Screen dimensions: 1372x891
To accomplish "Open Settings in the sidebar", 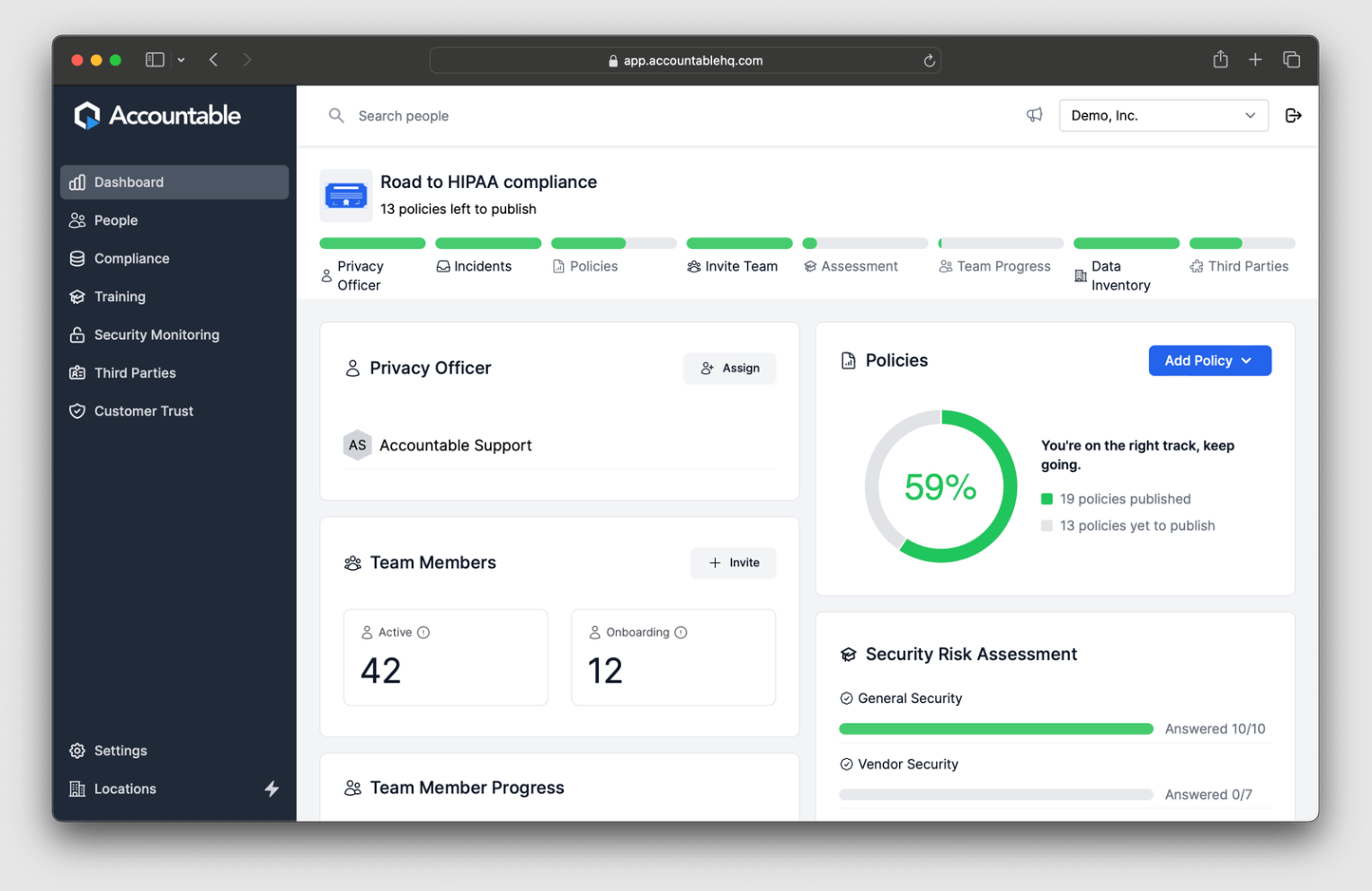I will (x=174, y=751).
